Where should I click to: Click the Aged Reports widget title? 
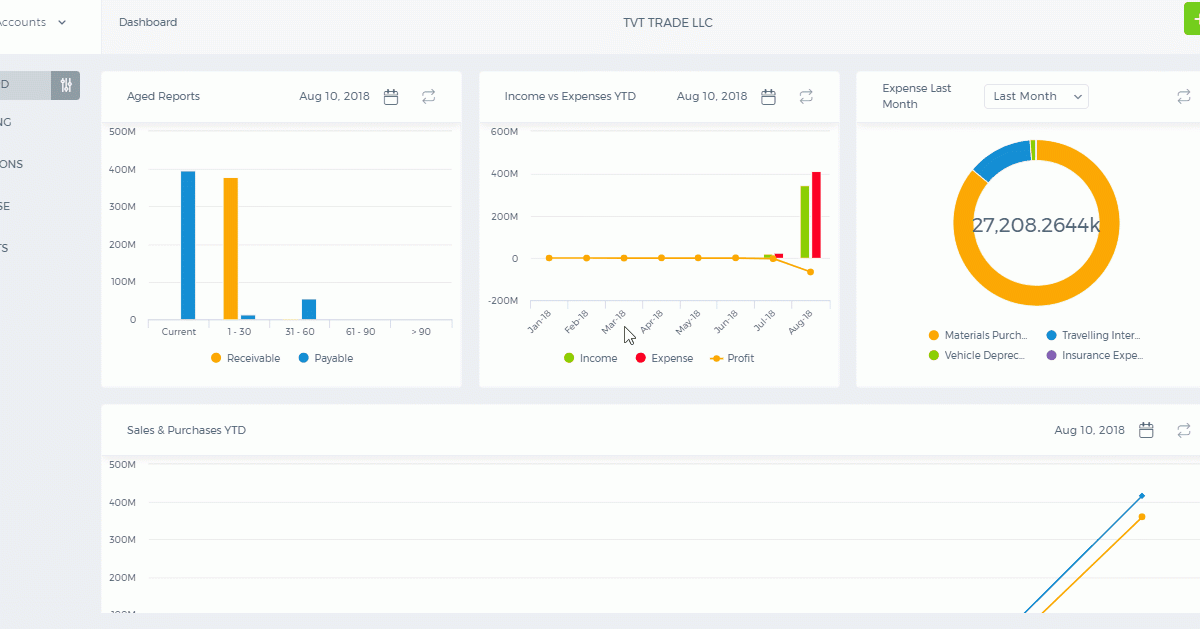coord(163,97)
